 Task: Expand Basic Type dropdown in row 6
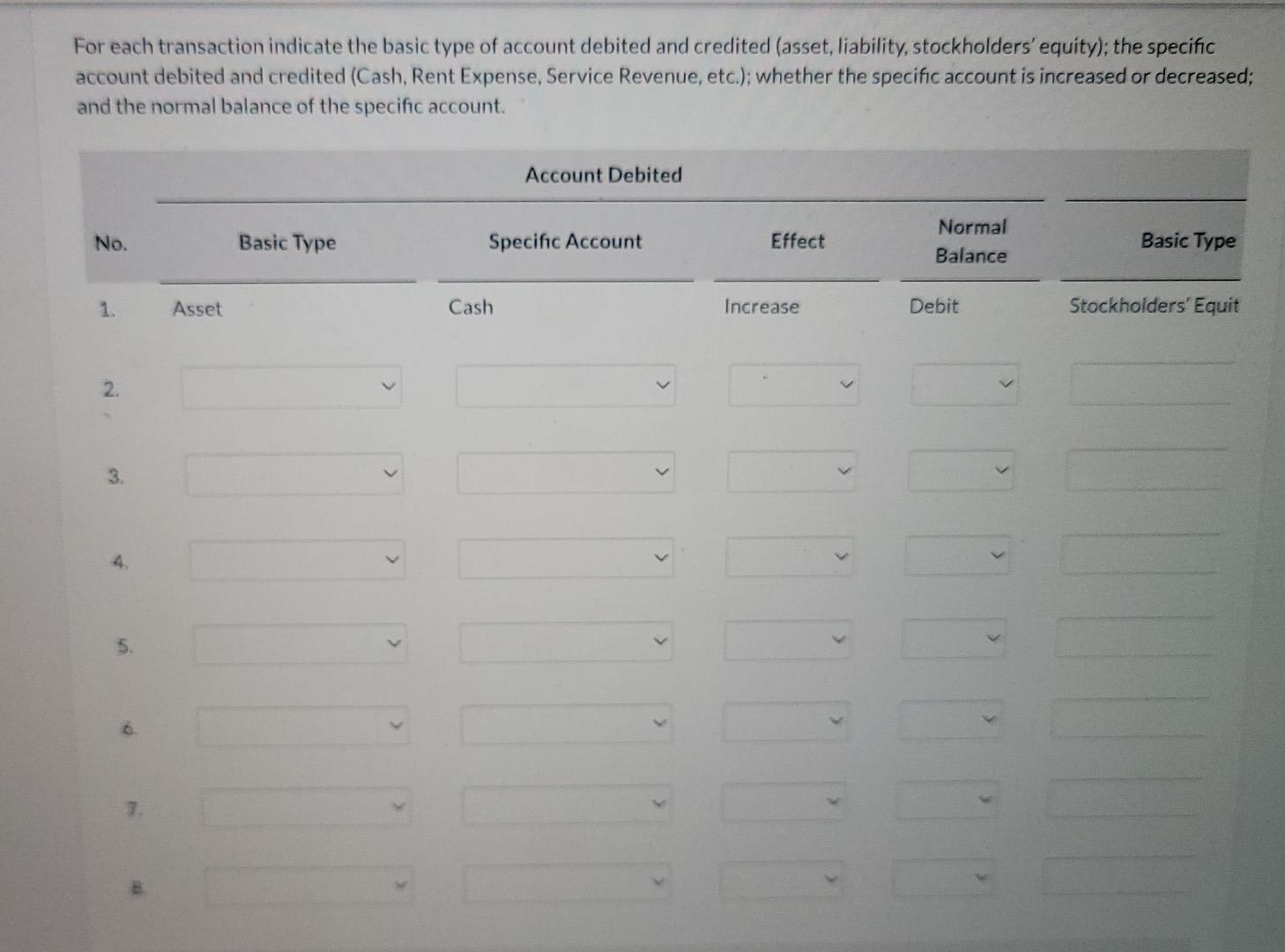coord(303,726)
